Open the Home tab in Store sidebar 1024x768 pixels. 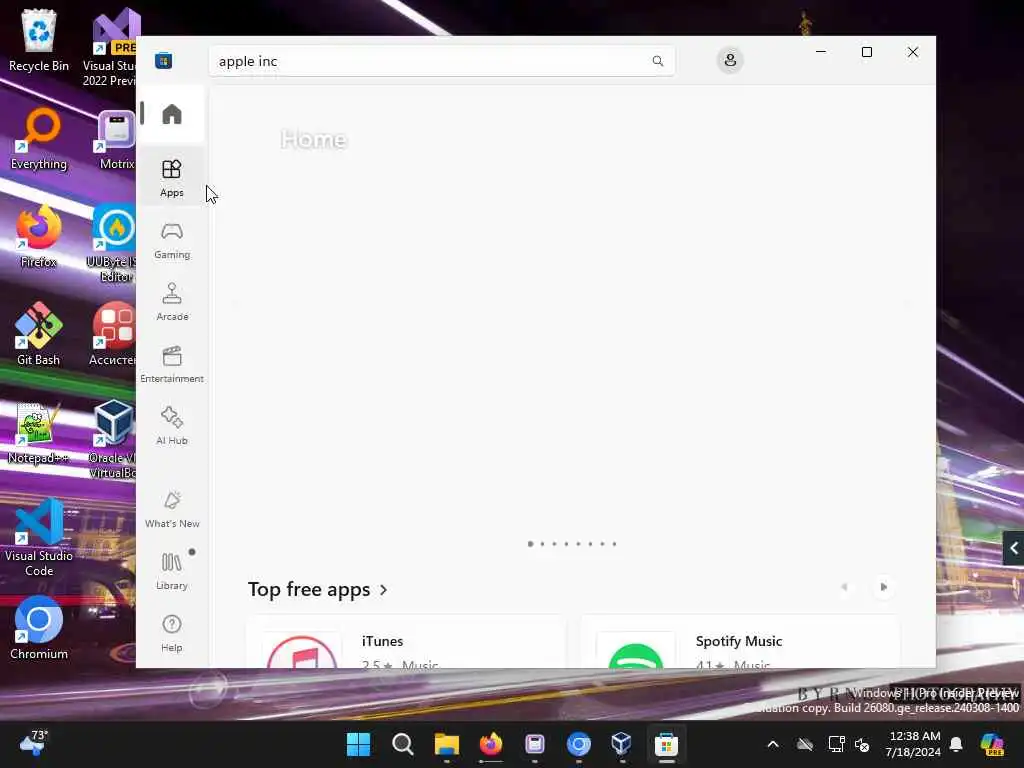coord(172,114)
